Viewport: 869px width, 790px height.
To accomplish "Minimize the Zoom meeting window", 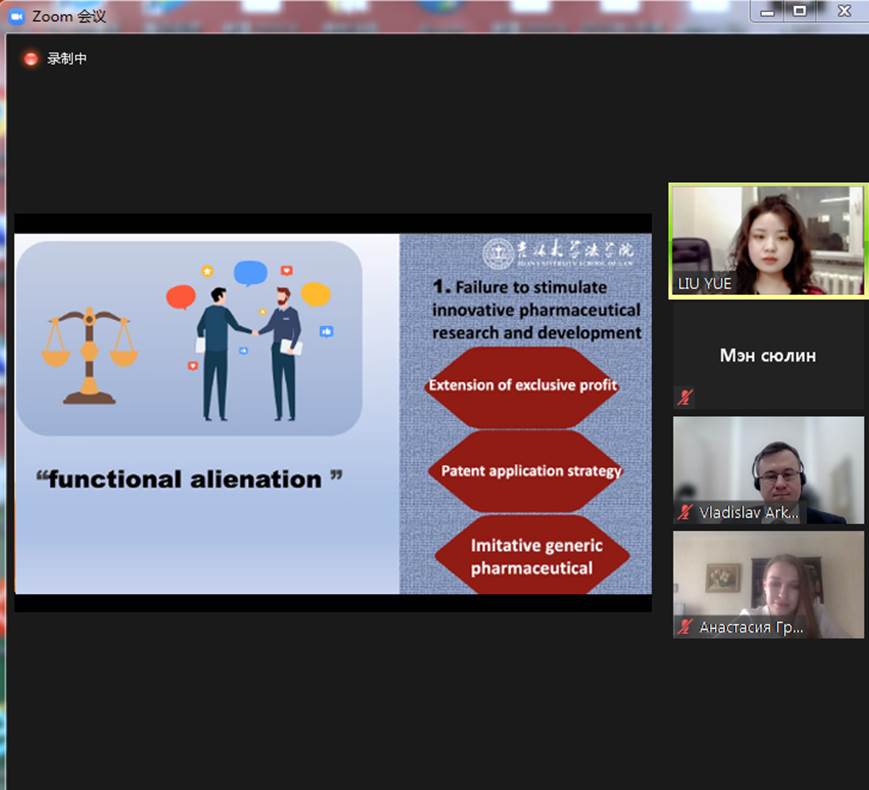I will click(768, 11).
